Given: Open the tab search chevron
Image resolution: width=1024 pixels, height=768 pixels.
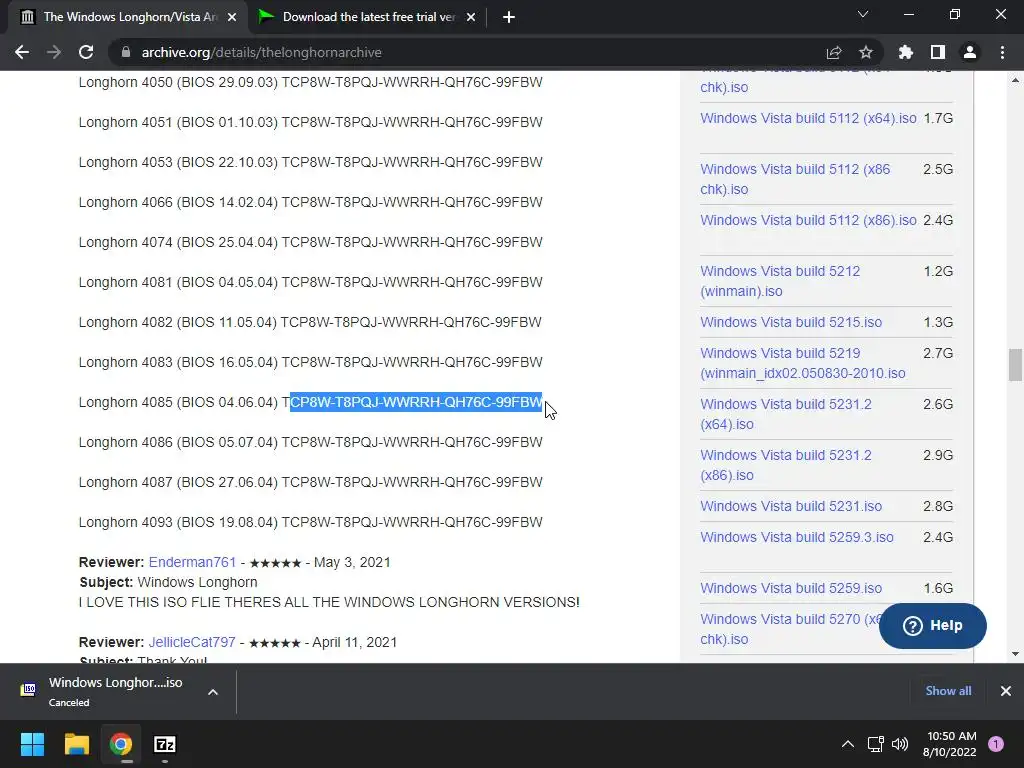Looking at the screenshot, I should 863,14.
